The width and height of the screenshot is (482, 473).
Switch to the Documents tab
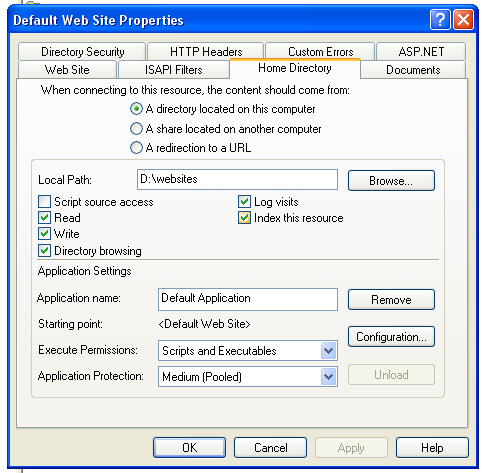413,70
